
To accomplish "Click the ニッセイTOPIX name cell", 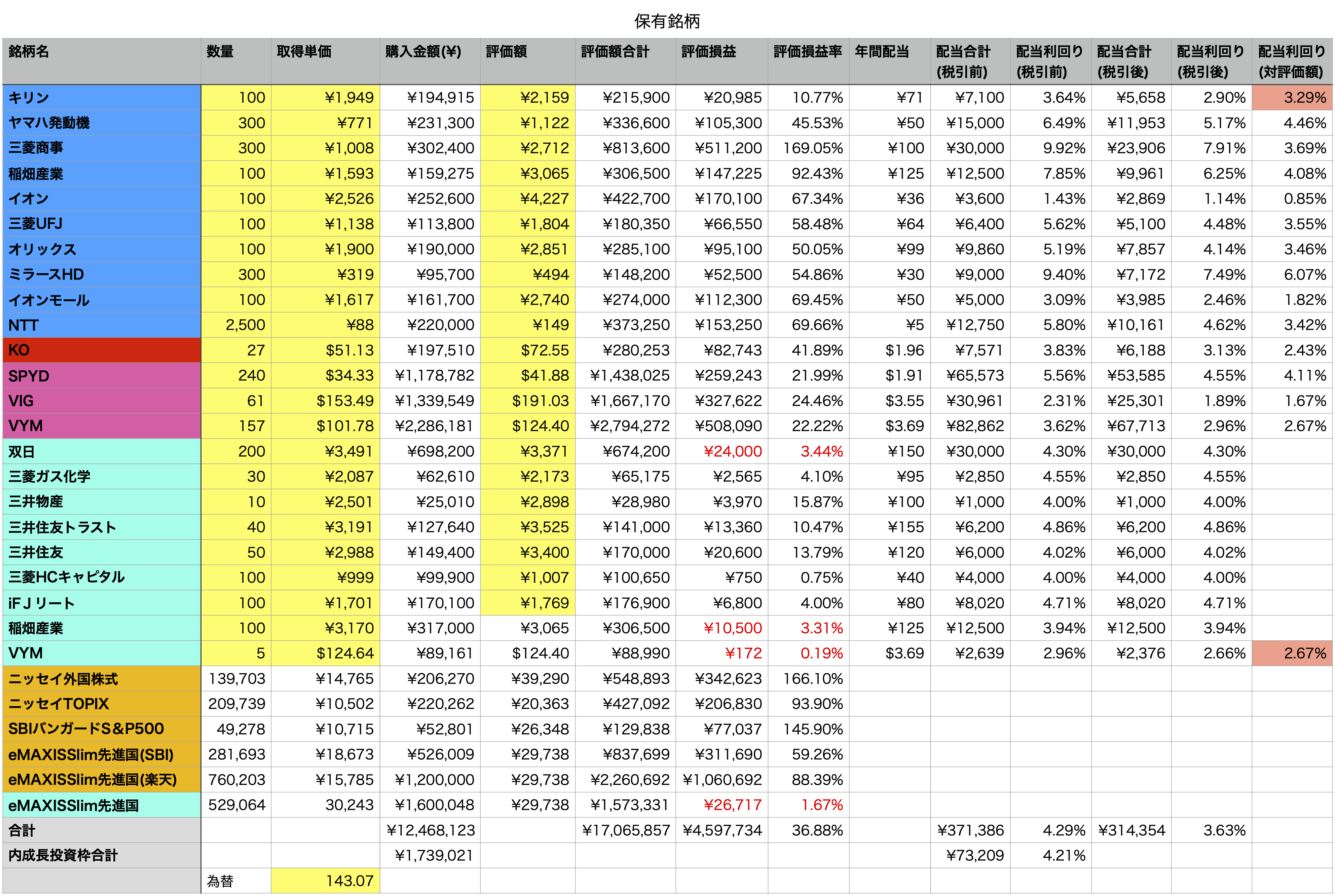I will pos(102,703).
